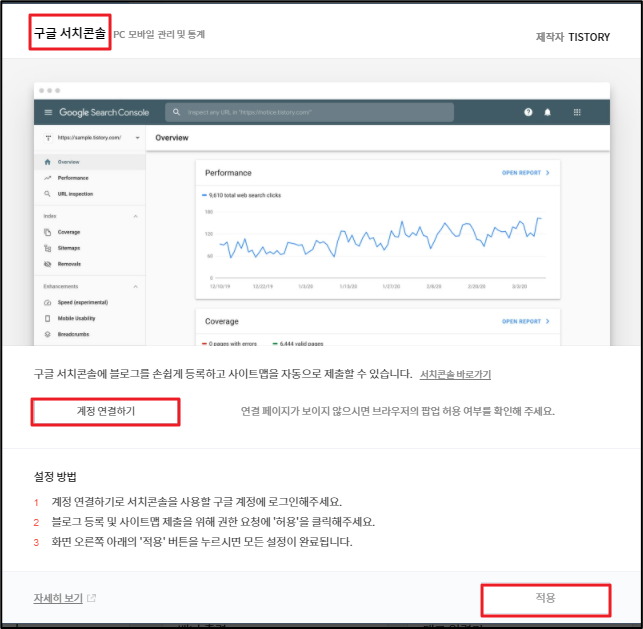This screenshot has width=643, height=629.
Task: Click the Enhancements section label
Action: (61, 287)
